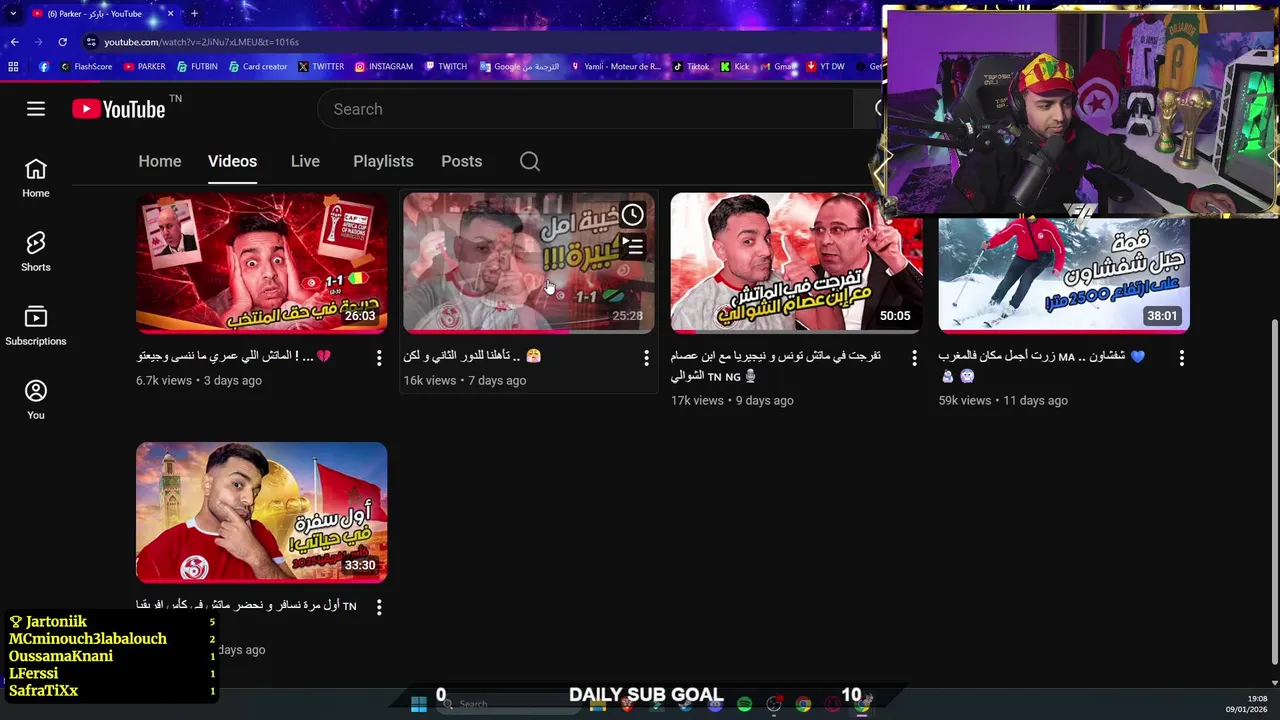Viewport: 1280px width, 720px height.
Task: Open the TWITCH bookmark
Action: [x=445, y=67]
